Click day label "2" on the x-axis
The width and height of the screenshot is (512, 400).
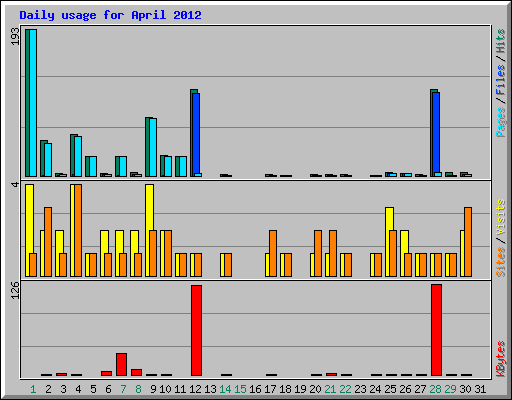48,389
